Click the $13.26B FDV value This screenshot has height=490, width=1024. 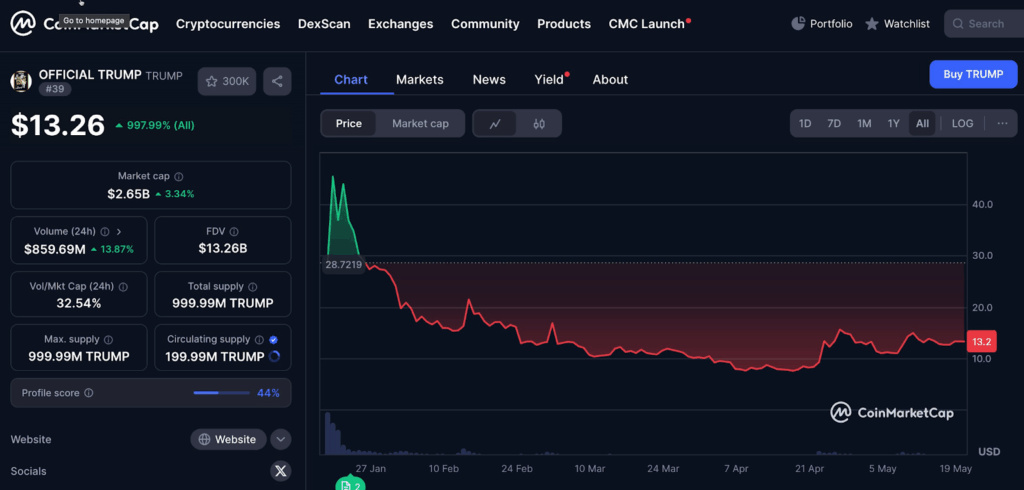[x=223, y=248]
